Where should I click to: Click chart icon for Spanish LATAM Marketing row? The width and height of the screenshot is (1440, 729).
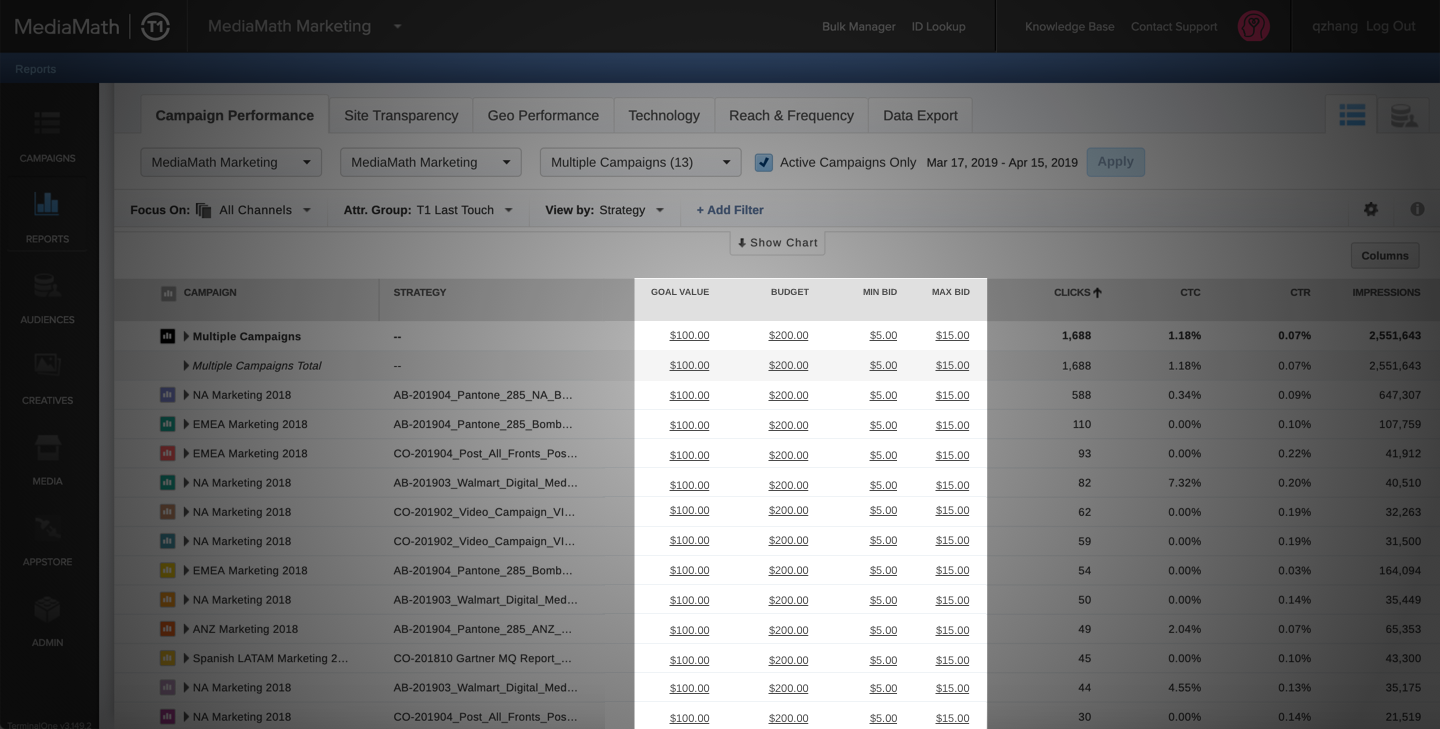coord(168,658)
